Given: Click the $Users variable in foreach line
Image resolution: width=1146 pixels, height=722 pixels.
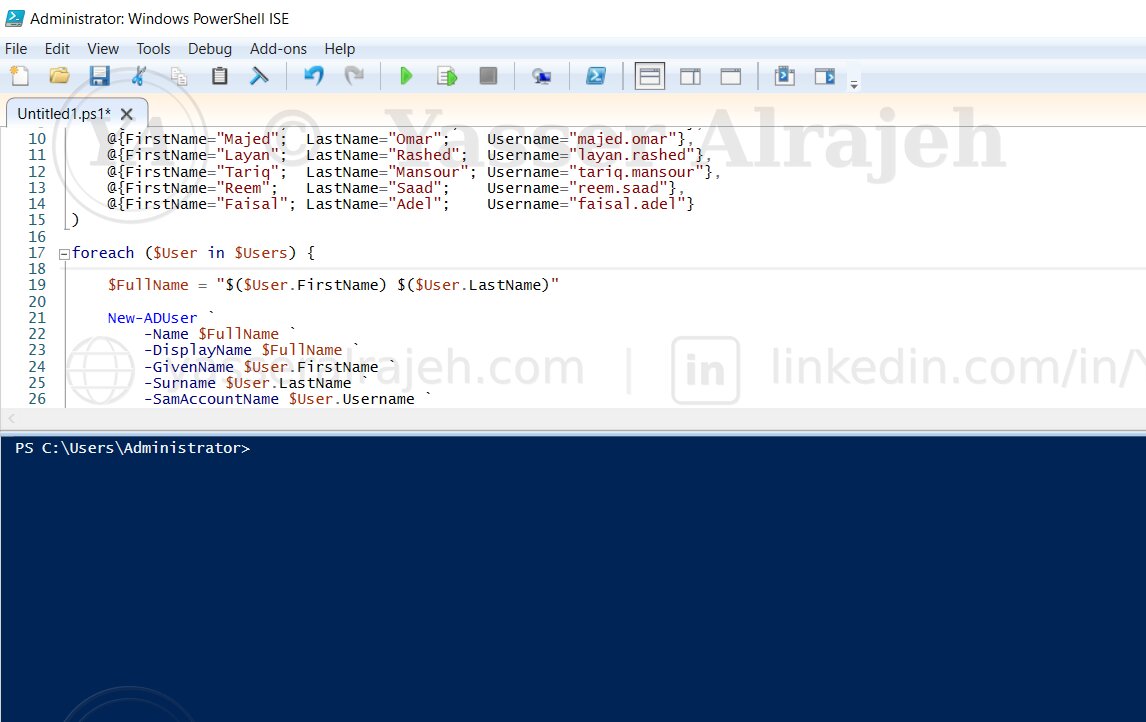Looking at the screenshot, I should point(261,253).
